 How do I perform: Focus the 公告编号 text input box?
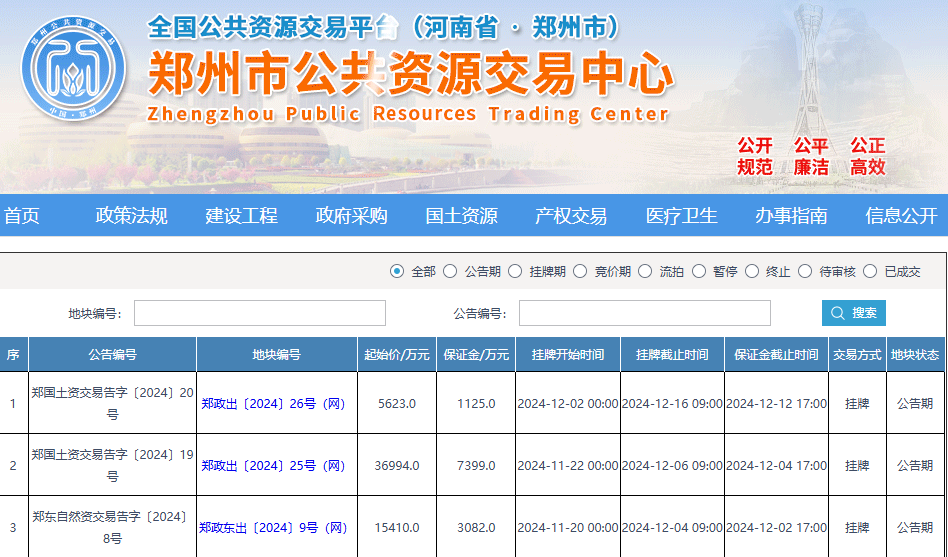coord(644,313)
